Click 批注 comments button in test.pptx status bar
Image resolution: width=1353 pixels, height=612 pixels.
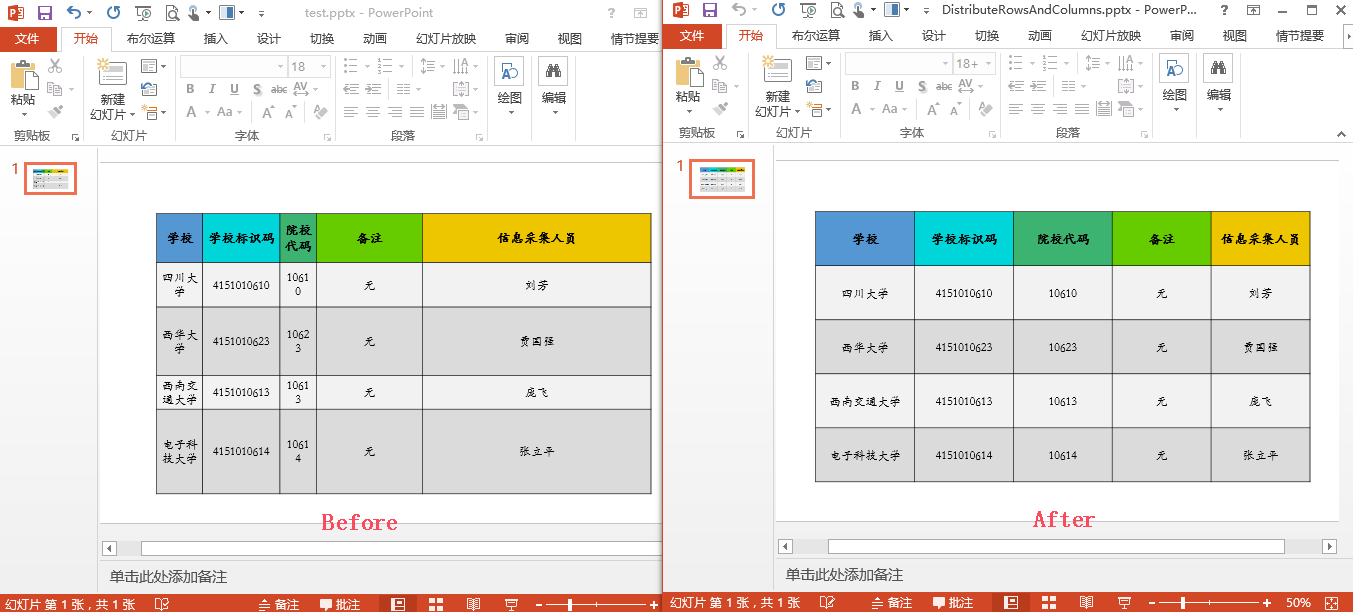340,604
